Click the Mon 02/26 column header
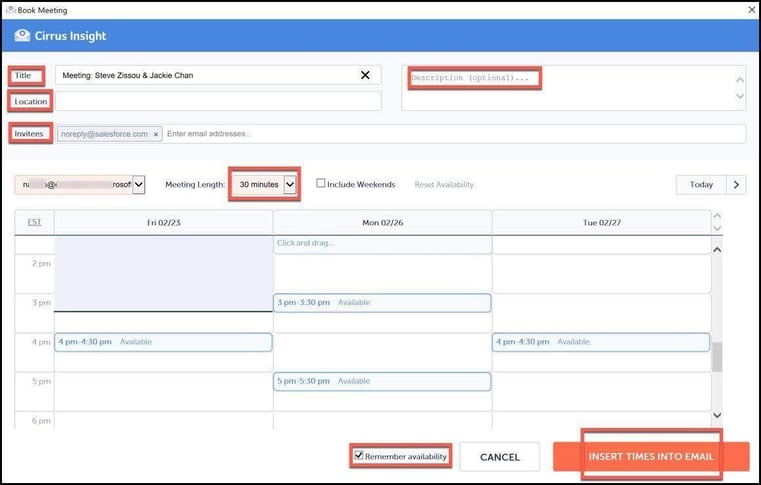The height and width of the screenshot is (485, 761). tap(382, 222)
